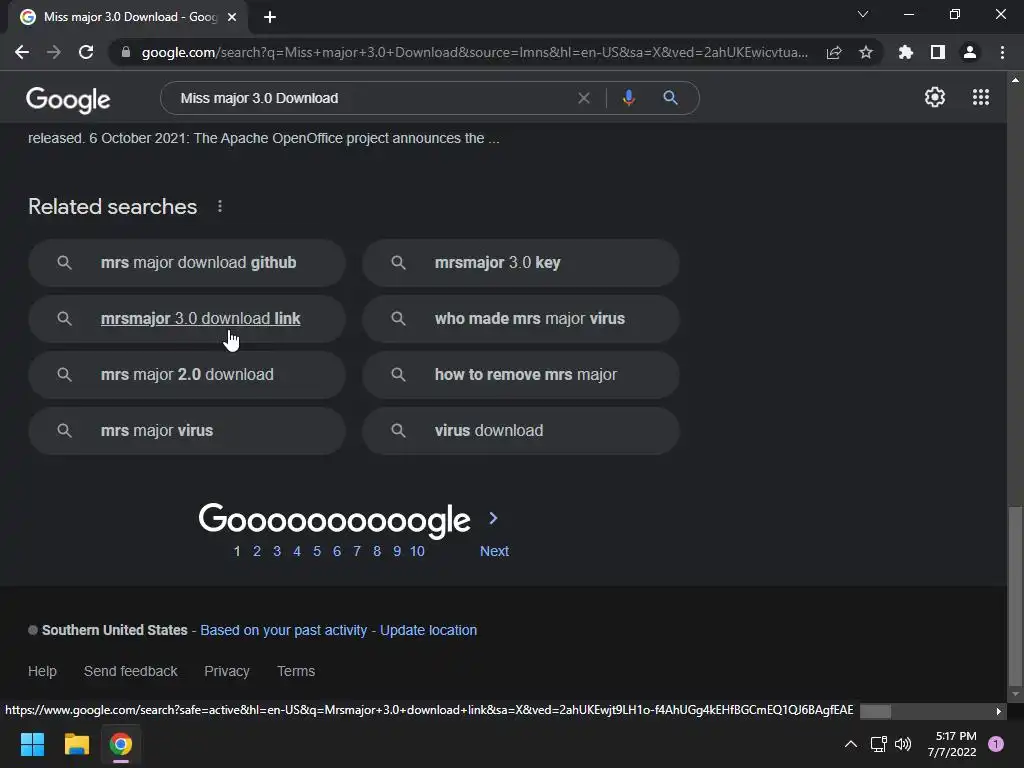The height and width of the screenshot is (768, 1024).
Task: Open the tab search dropdown chevron
Action: point(863,14)
